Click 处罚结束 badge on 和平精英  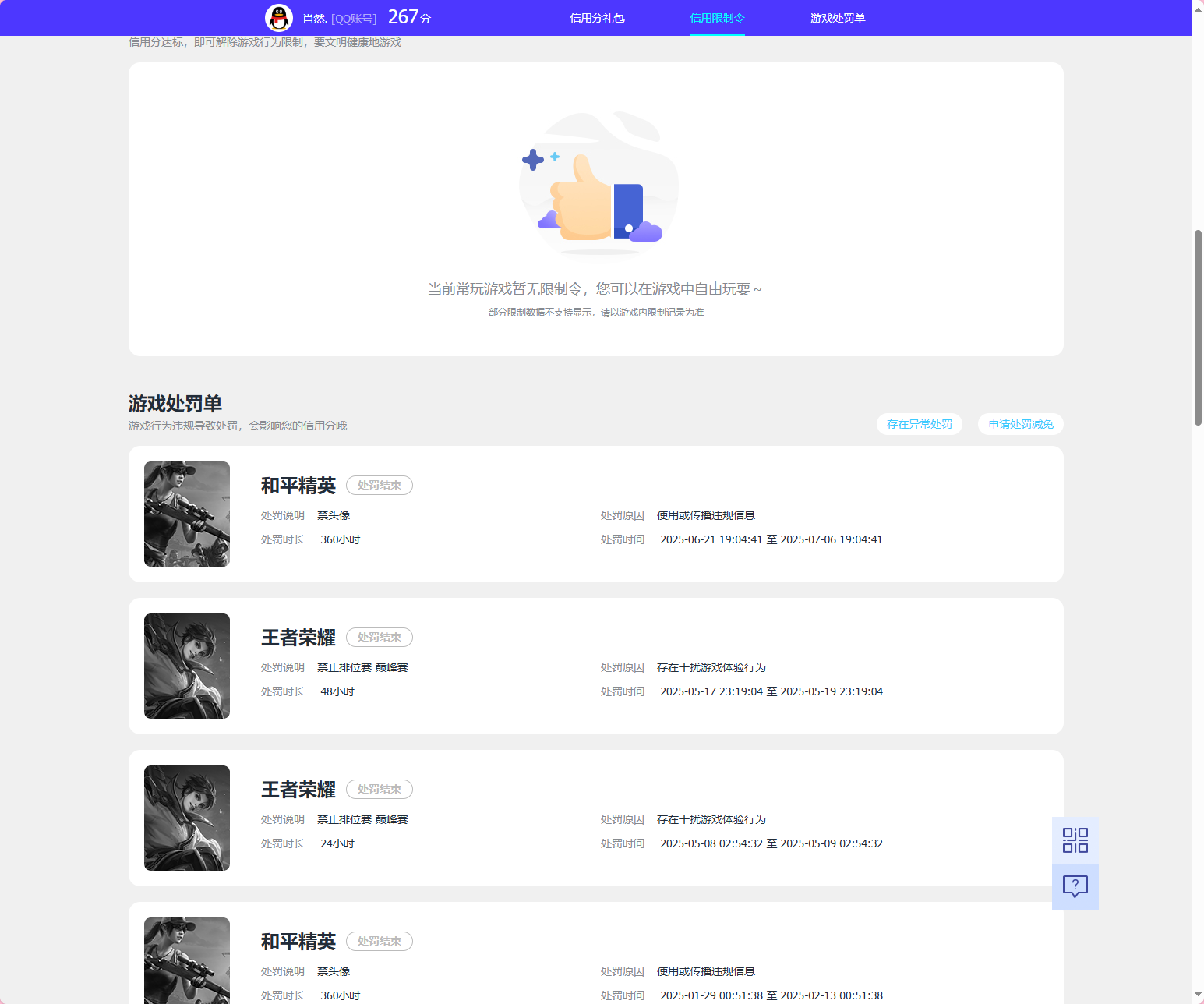tap(379, 485)
